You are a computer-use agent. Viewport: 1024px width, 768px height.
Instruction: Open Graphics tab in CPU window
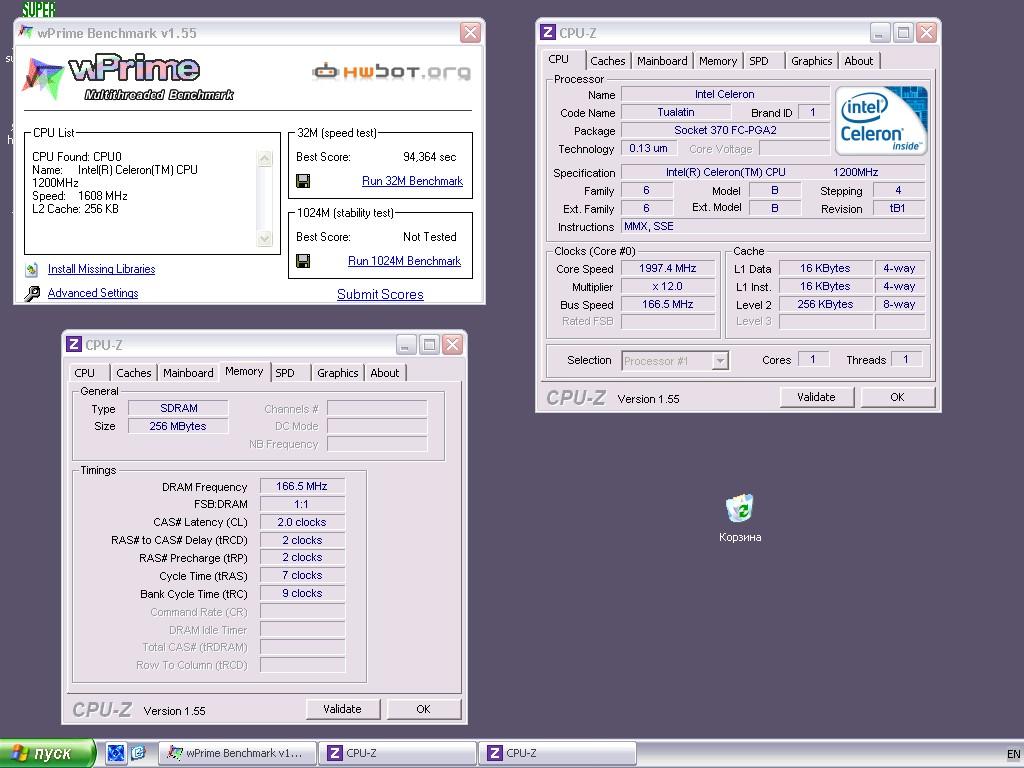tap(811, 61)
